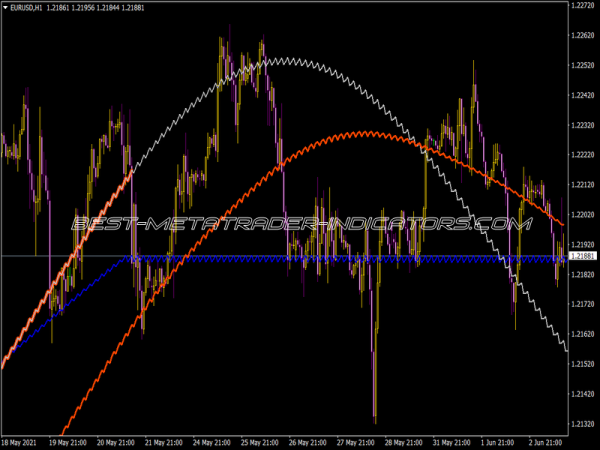Click the 1 Jun 21:00 time label
Image resolution: width=600 pixels, height=450 pixels.
pyautogui.click(x=498, y=443)
